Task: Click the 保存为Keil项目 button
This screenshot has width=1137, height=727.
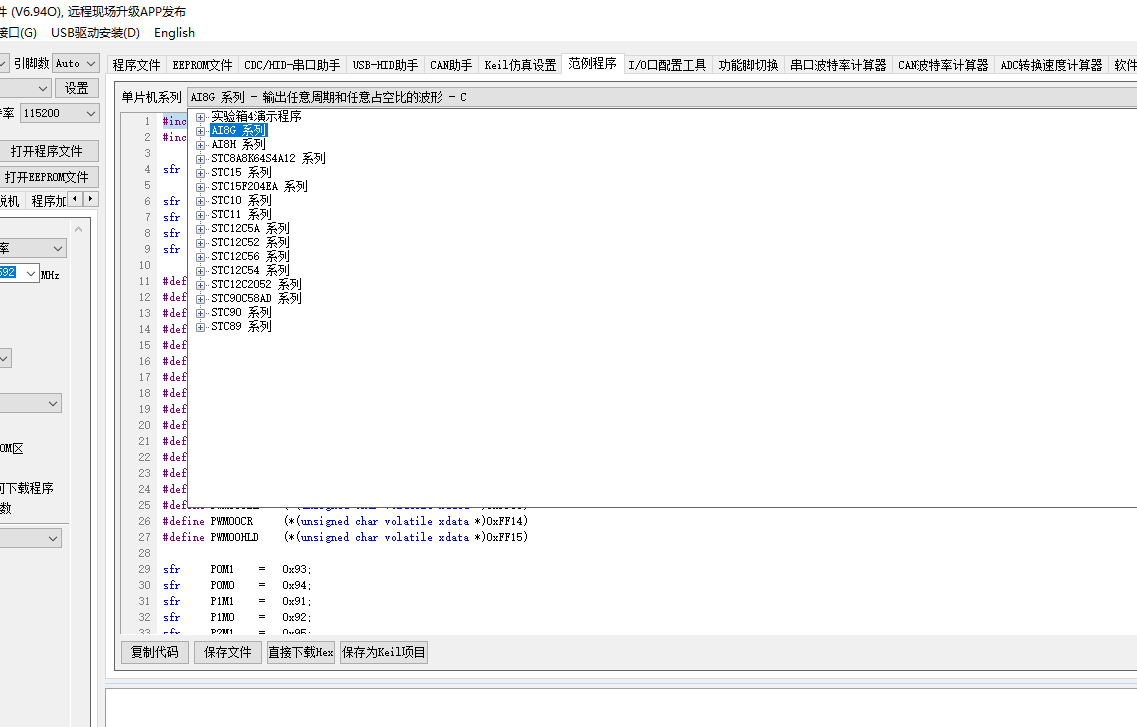Action: tap(384, 652)
